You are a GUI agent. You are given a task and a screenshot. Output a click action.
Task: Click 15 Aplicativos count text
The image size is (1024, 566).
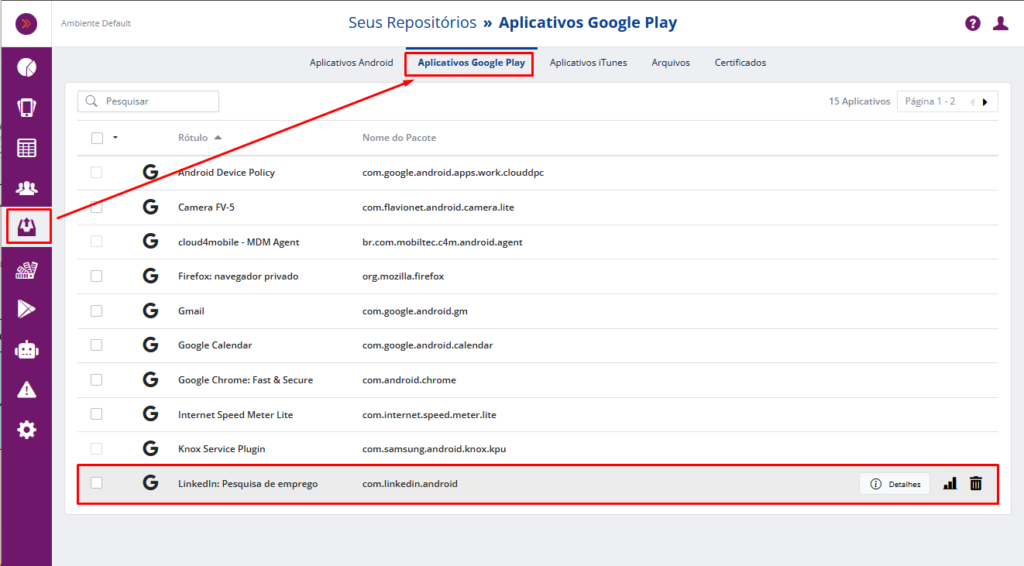[x=859, y=102]
